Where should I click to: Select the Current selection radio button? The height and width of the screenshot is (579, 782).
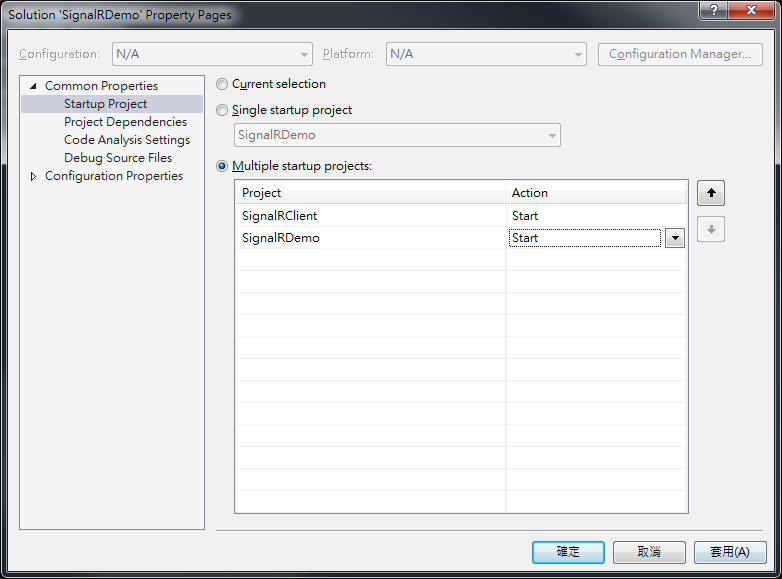pos(222,84)
